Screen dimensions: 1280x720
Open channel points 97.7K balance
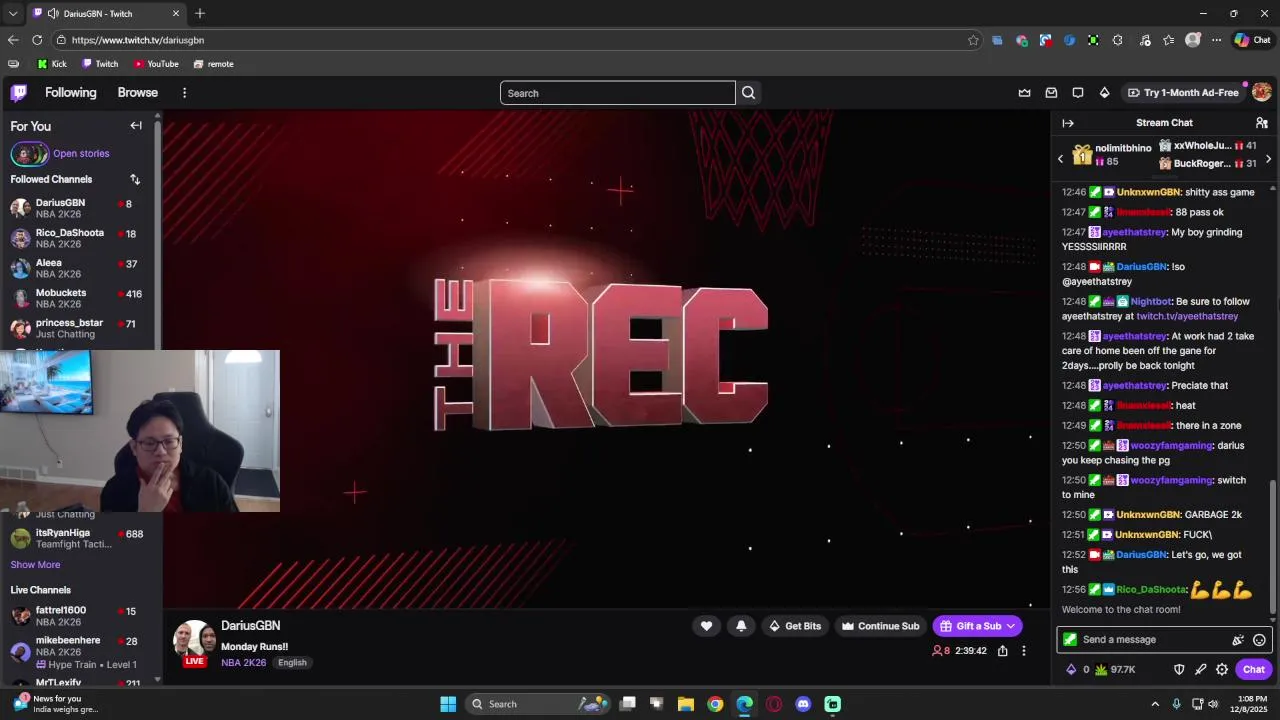pyautogui.click(x=1114, y=670)
